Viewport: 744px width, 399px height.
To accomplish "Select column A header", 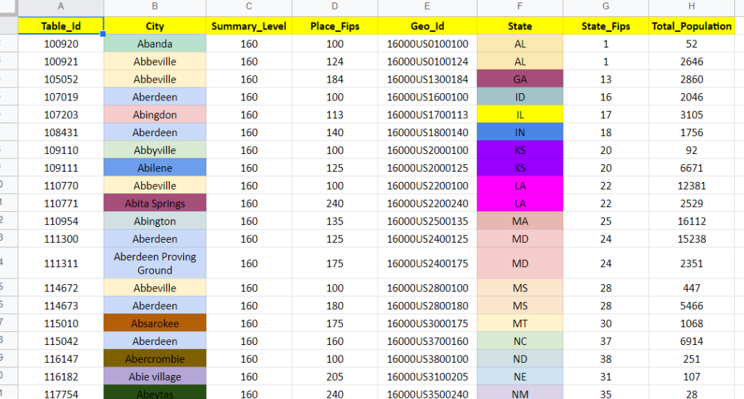I will click(x=61, y=7).
